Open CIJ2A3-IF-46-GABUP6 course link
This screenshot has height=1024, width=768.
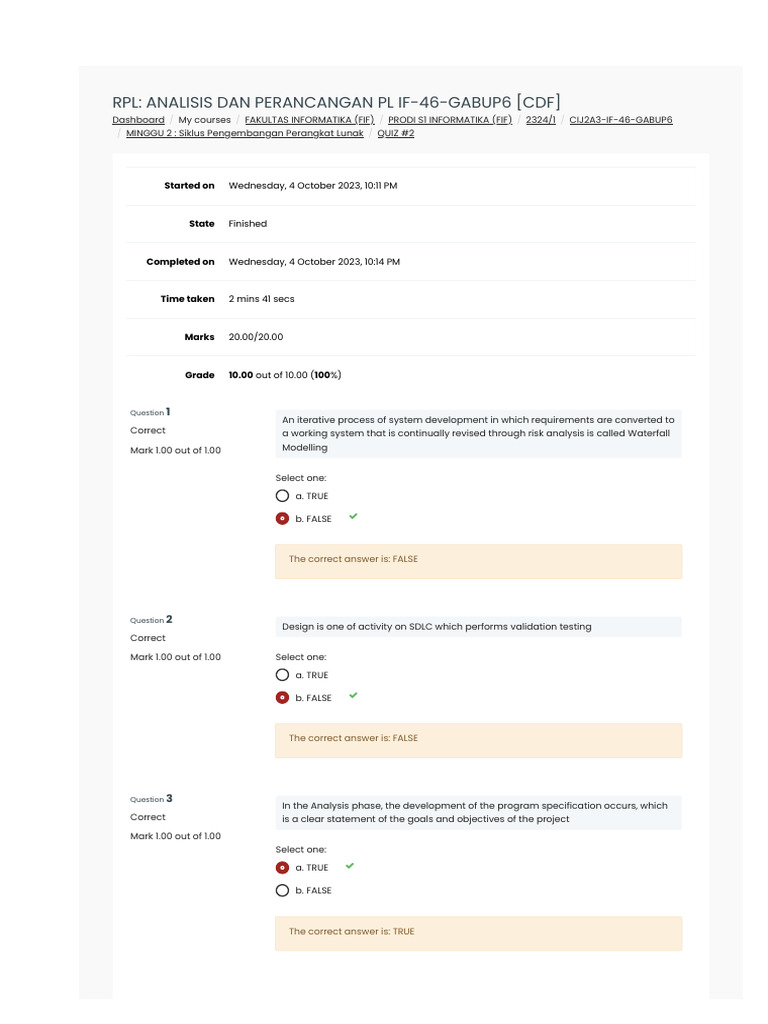click(x=621, y=120)
